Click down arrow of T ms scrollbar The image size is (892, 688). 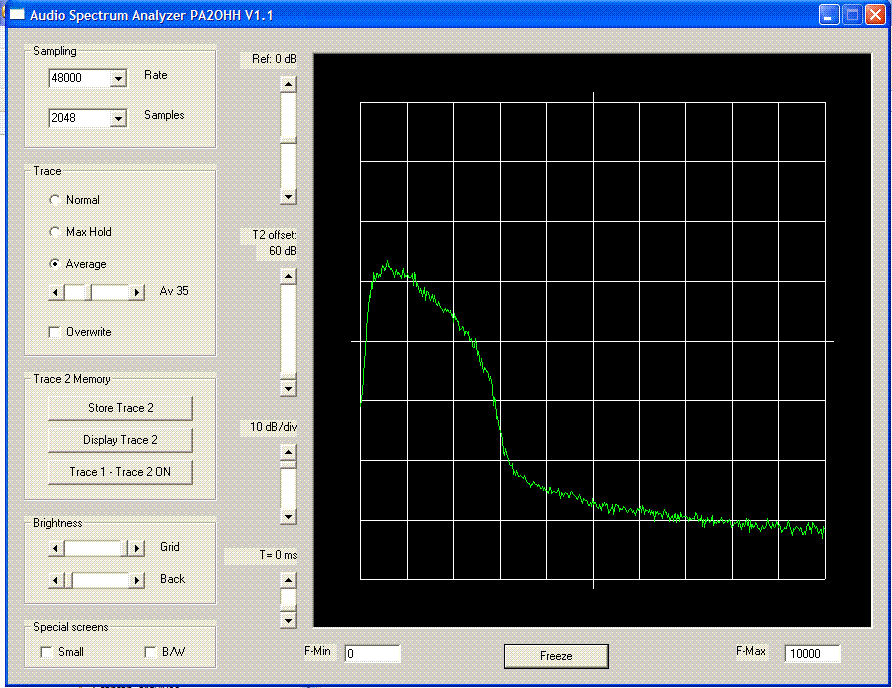pyautogui.click(x=288, y=620)
